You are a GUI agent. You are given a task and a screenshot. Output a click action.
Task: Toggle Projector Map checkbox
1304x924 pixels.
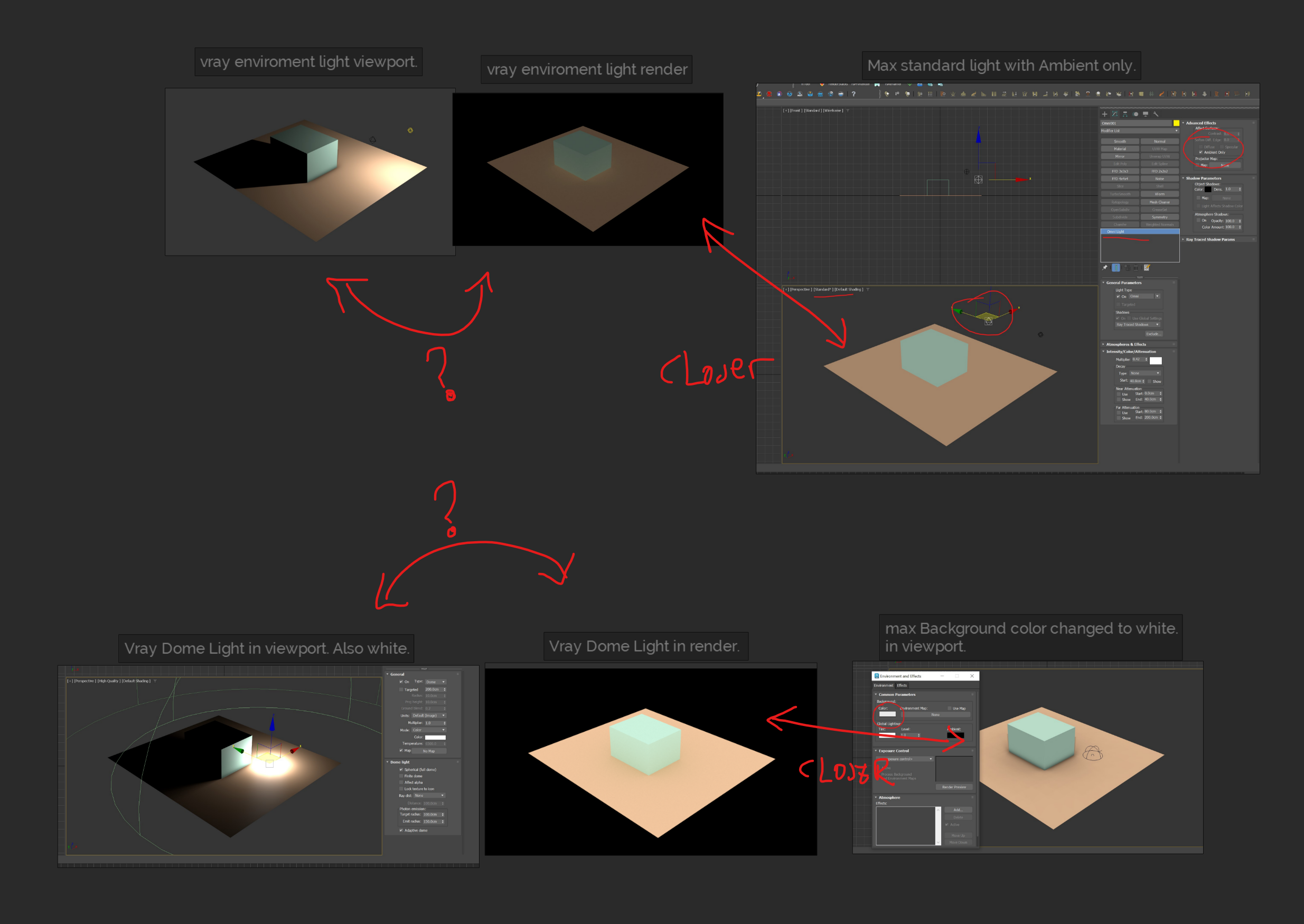tap(1197, 165)
